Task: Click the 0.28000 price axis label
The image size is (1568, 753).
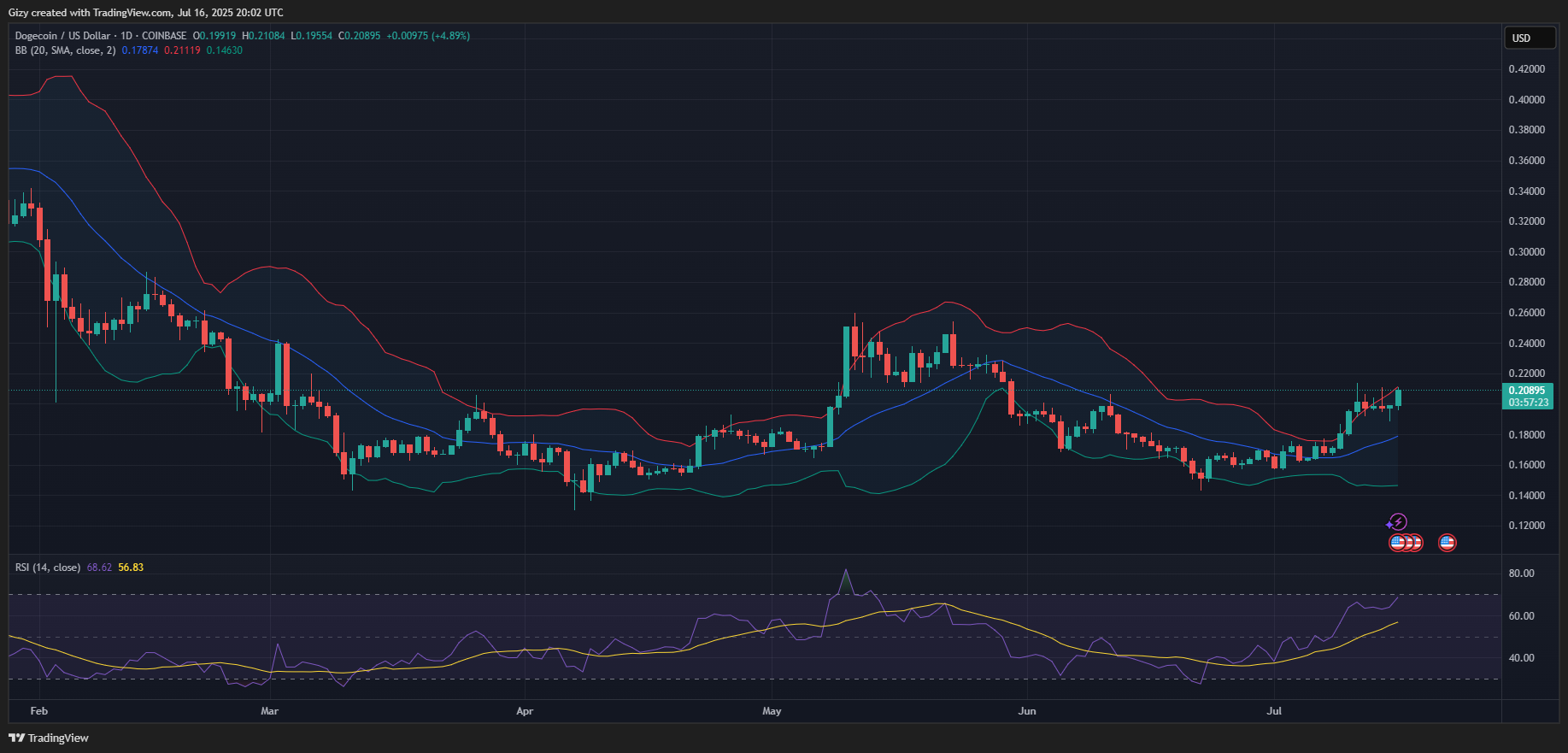Action: 1526,282
